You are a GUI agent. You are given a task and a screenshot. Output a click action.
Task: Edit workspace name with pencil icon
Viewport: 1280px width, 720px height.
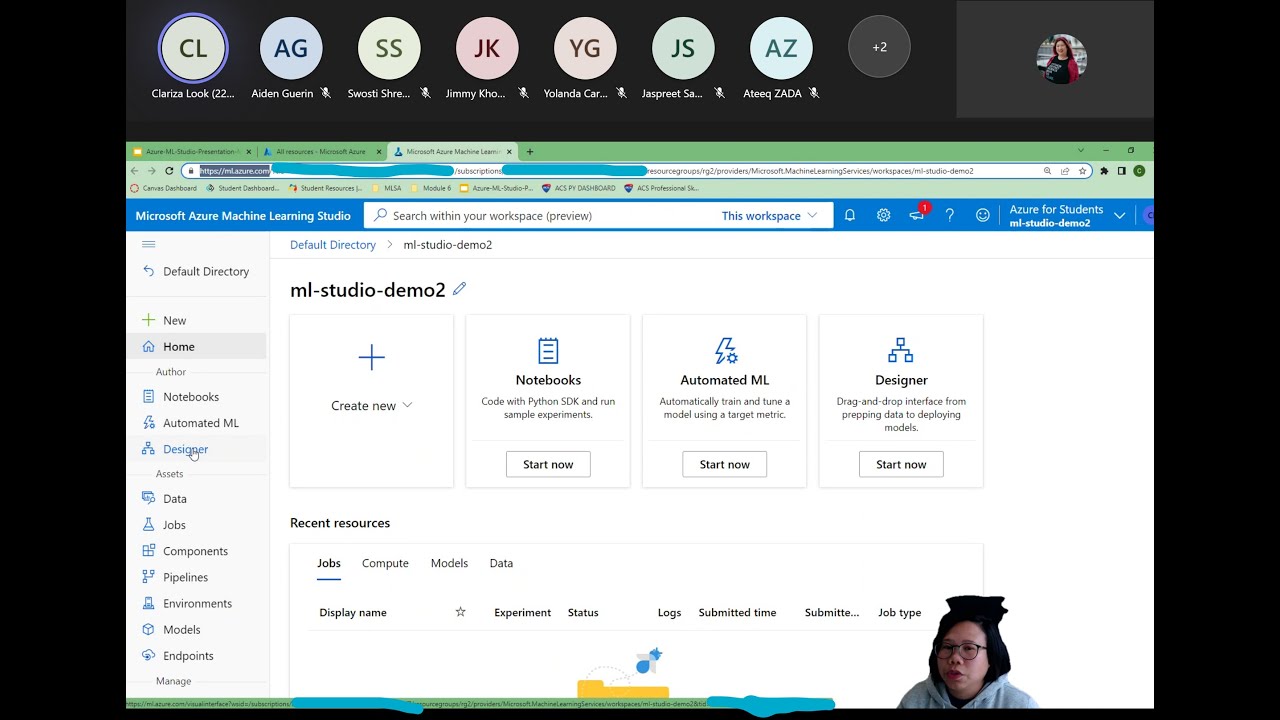click(x=459, y=289)
